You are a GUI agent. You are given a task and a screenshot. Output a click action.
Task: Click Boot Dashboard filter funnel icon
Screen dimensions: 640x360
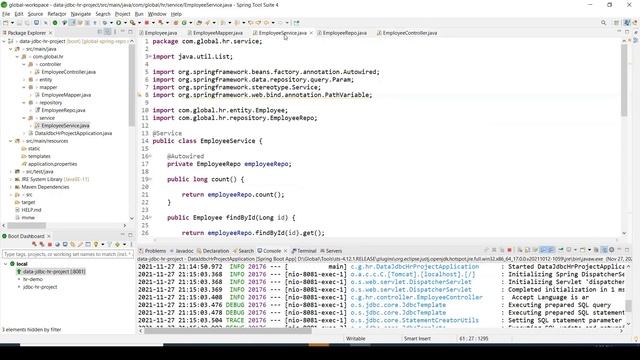(x=109, y=244)
